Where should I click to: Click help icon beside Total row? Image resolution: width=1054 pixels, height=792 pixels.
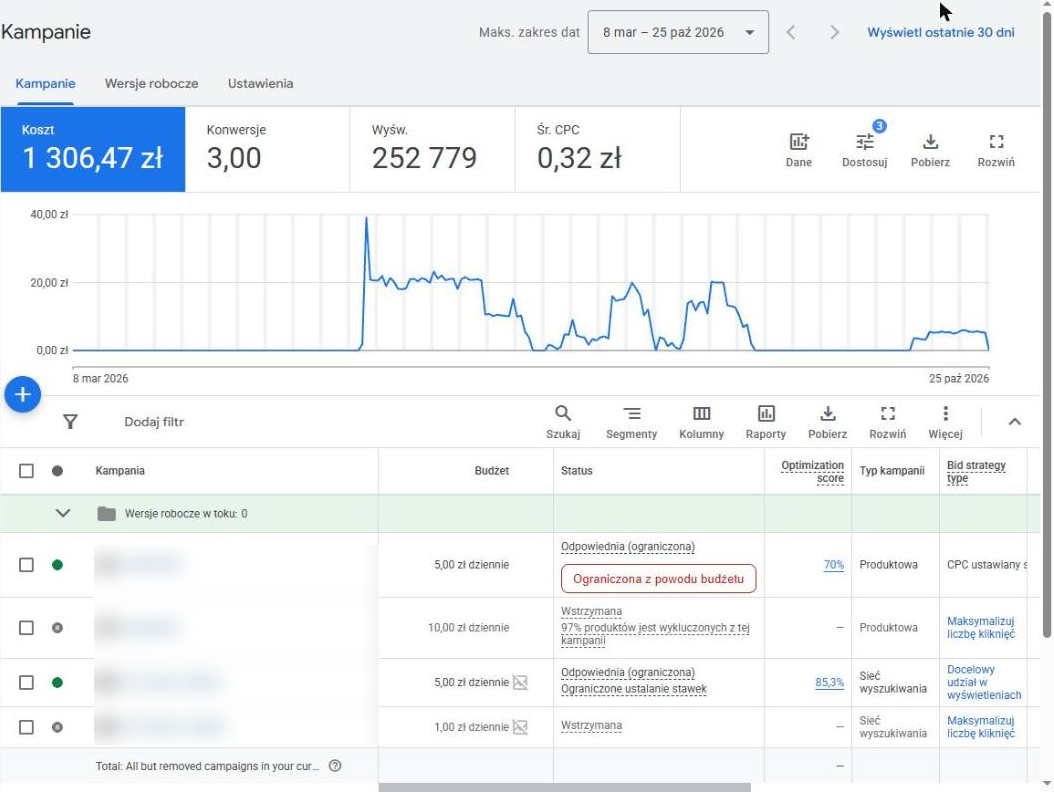[x=335, y=766]
